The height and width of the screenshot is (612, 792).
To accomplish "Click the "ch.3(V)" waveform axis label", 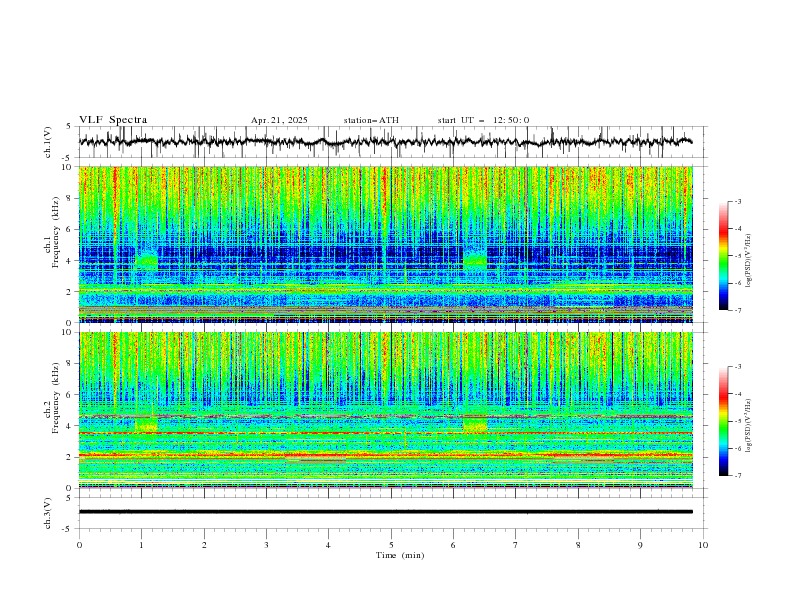I will (x=48, y=513).
